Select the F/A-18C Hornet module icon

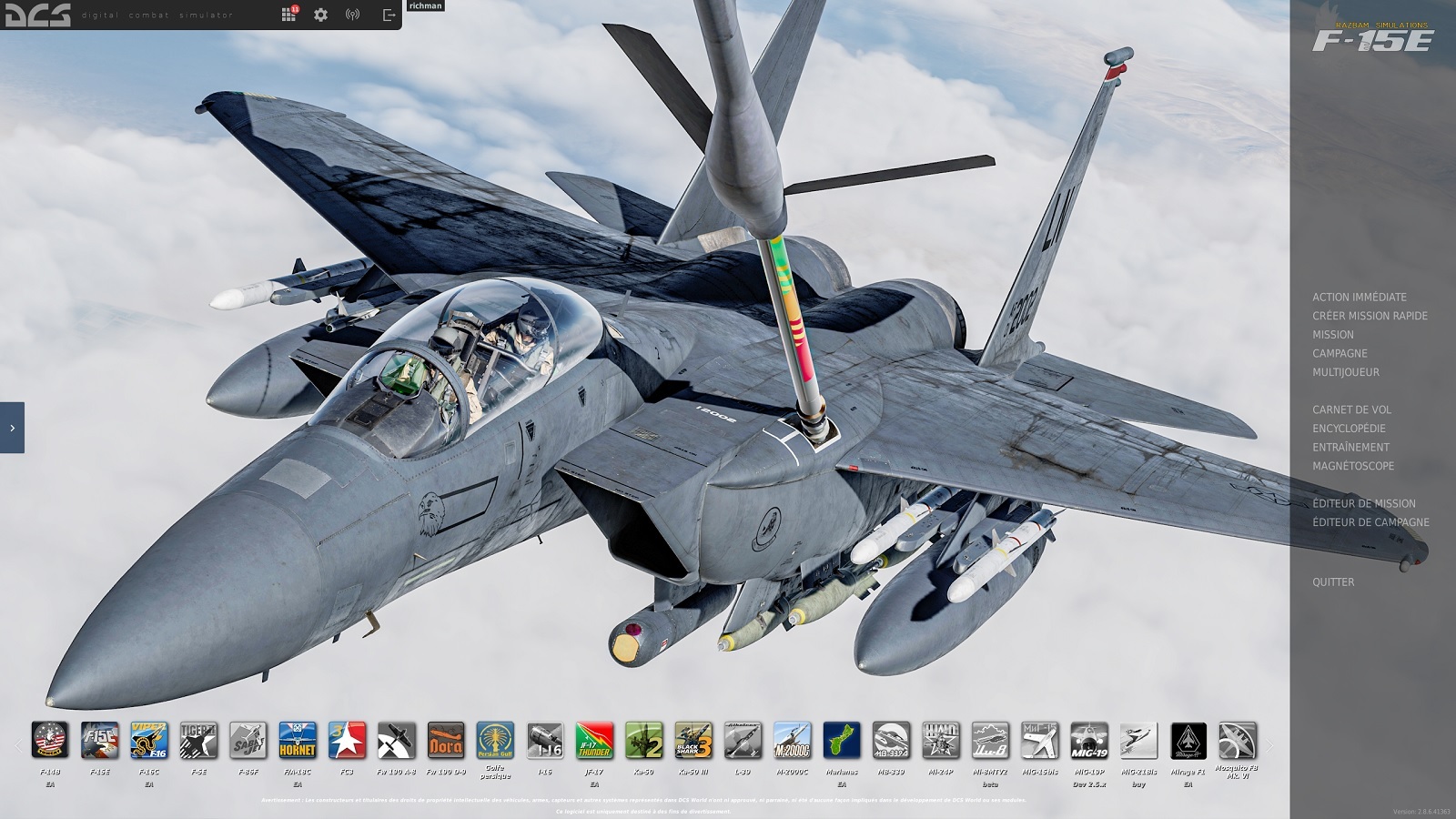pyautogui.click(x=298, y=740)
